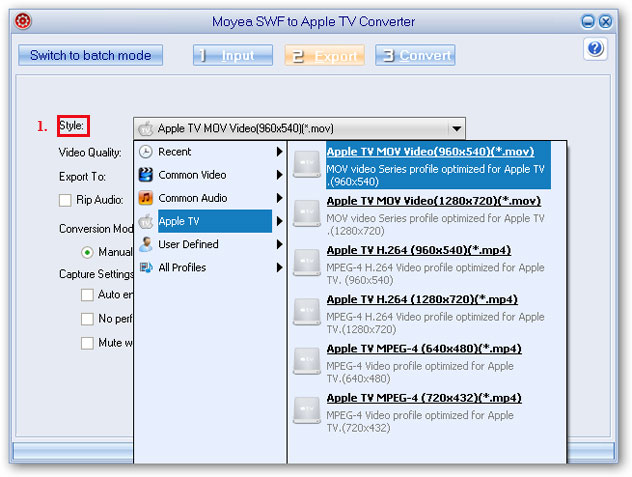Toggle the Rip Audio checkbox
The width and height of the screenshot is (632, 477).
[x=65, y=200]
